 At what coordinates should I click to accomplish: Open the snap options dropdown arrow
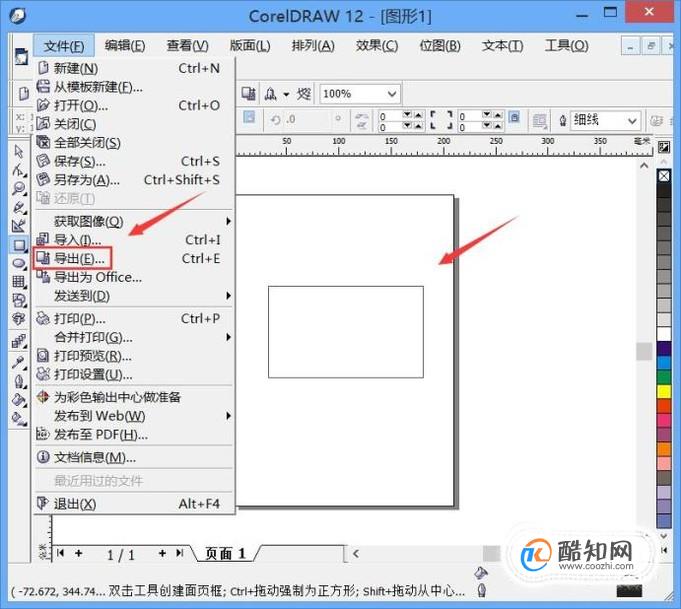(286, 94)
